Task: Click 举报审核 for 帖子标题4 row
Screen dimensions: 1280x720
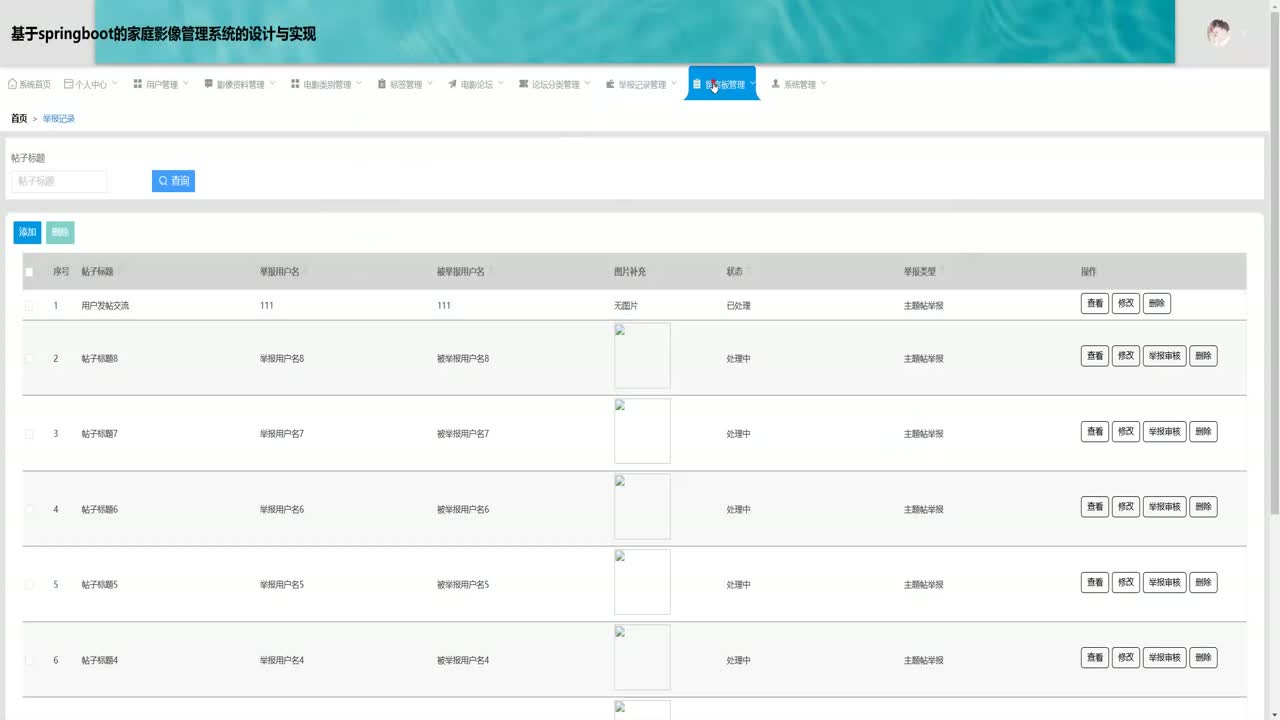Action: 1165,658
